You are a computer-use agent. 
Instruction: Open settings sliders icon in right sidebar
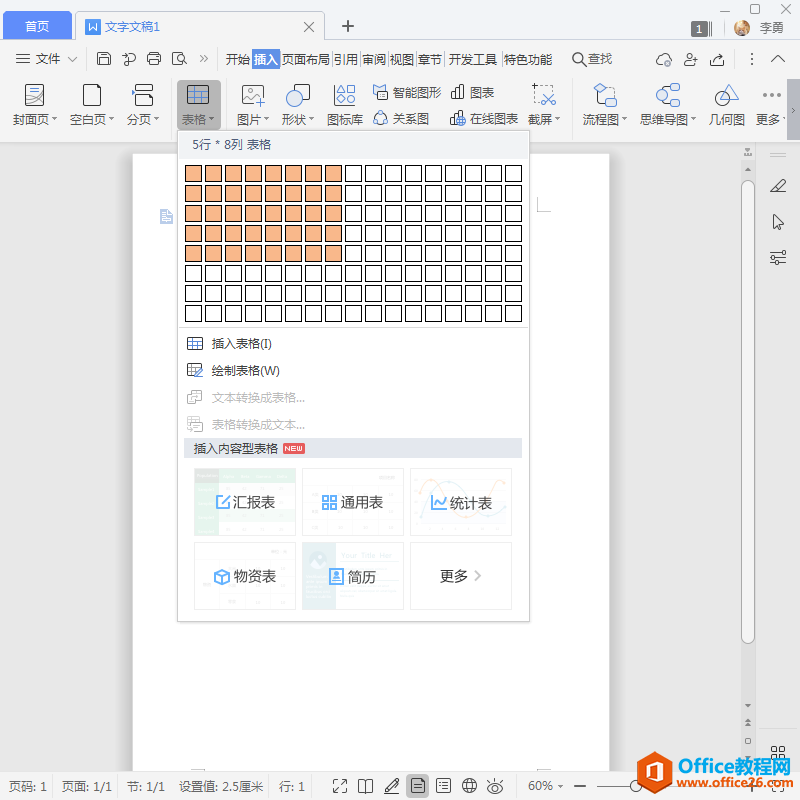point(778,258)
